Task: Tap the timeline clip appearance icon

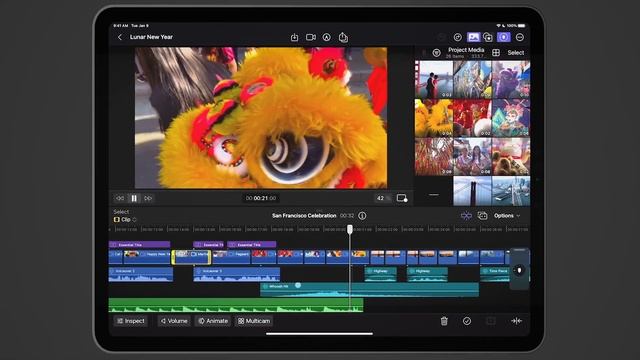Action: (x=482, y=216)
